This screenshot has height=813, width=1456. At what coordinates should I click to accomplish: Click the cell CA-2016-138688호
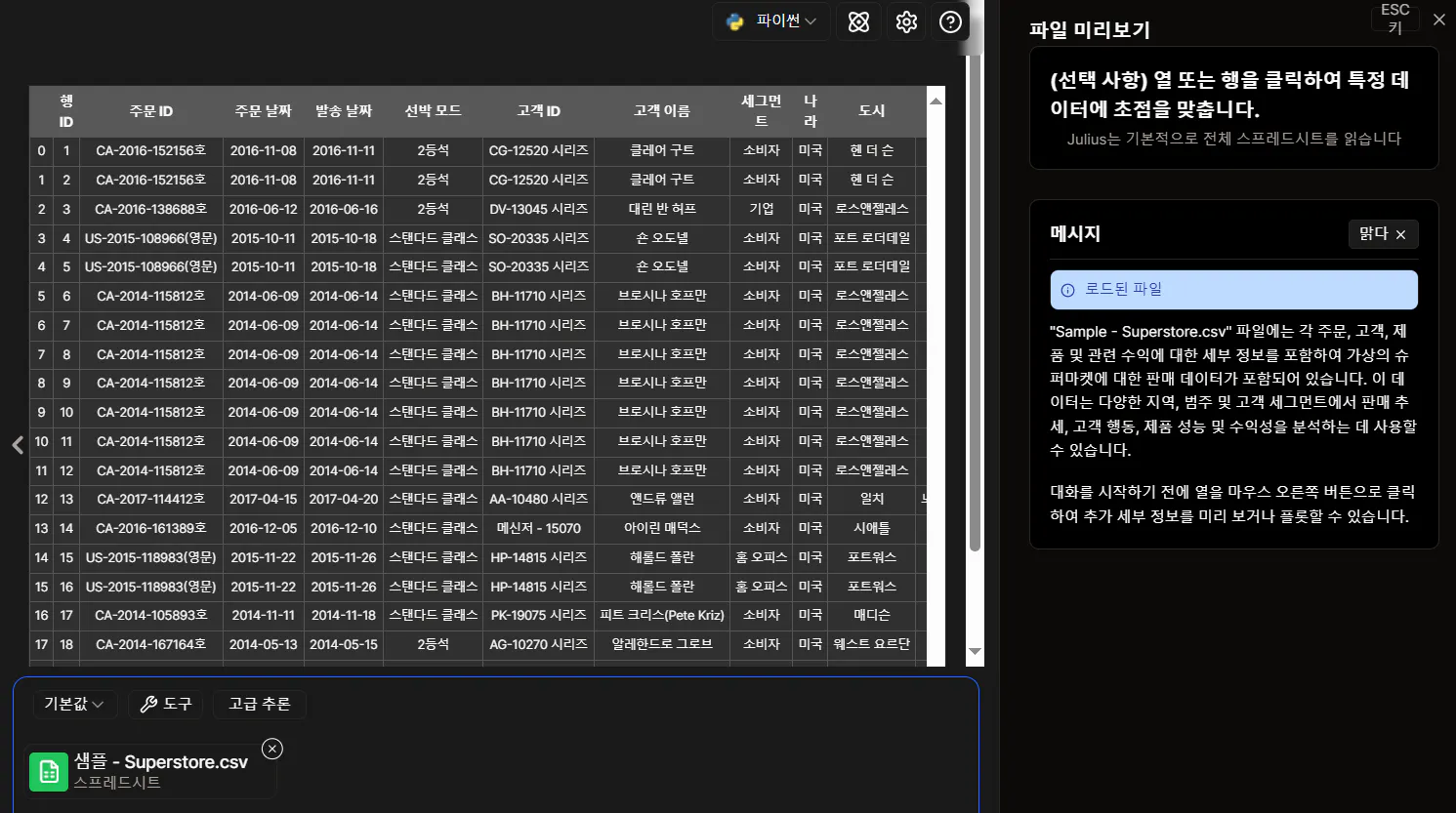coord(151,209)
